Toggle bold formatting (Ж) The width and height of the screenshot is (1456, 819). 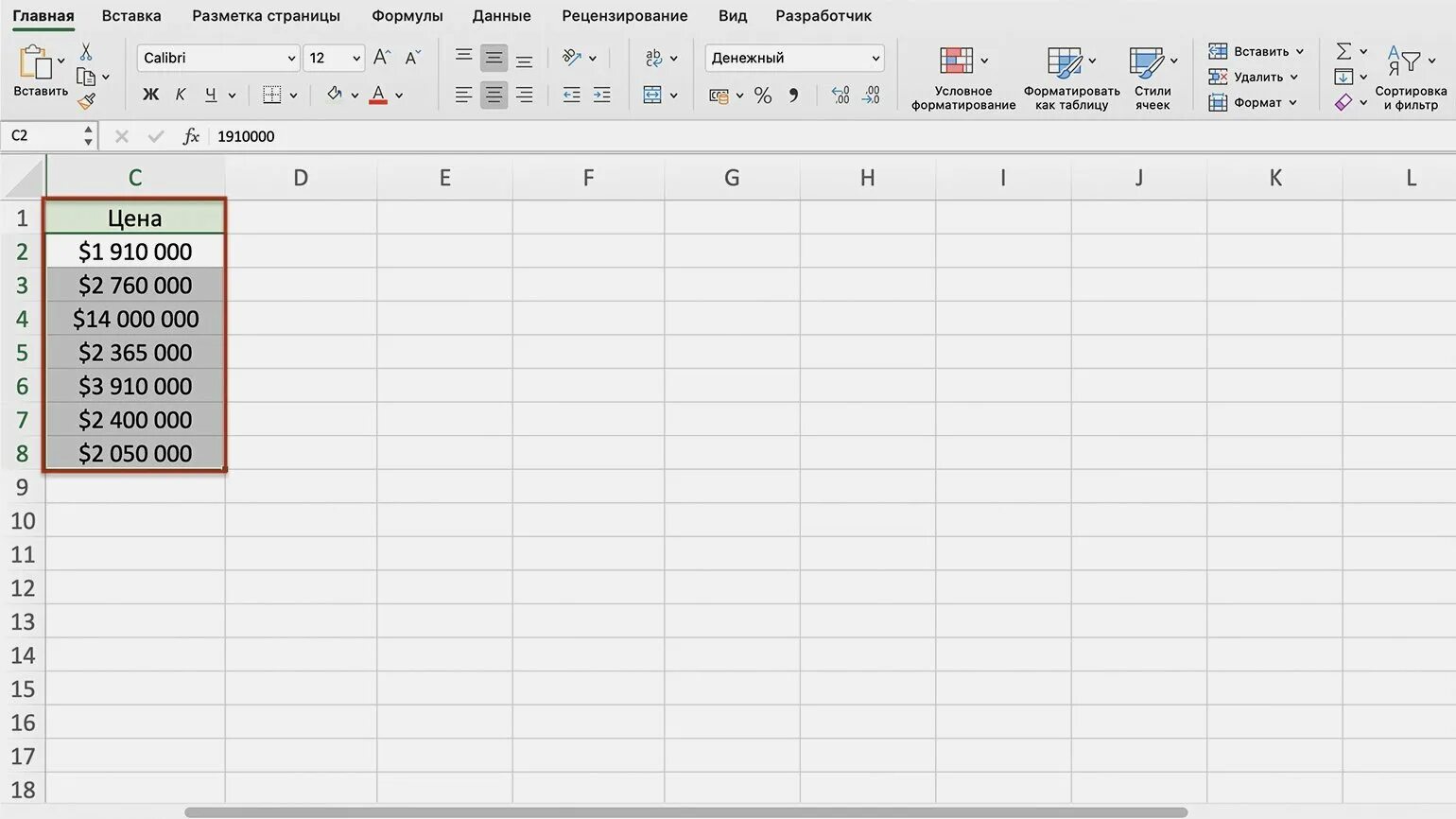[x=150, y=95]
